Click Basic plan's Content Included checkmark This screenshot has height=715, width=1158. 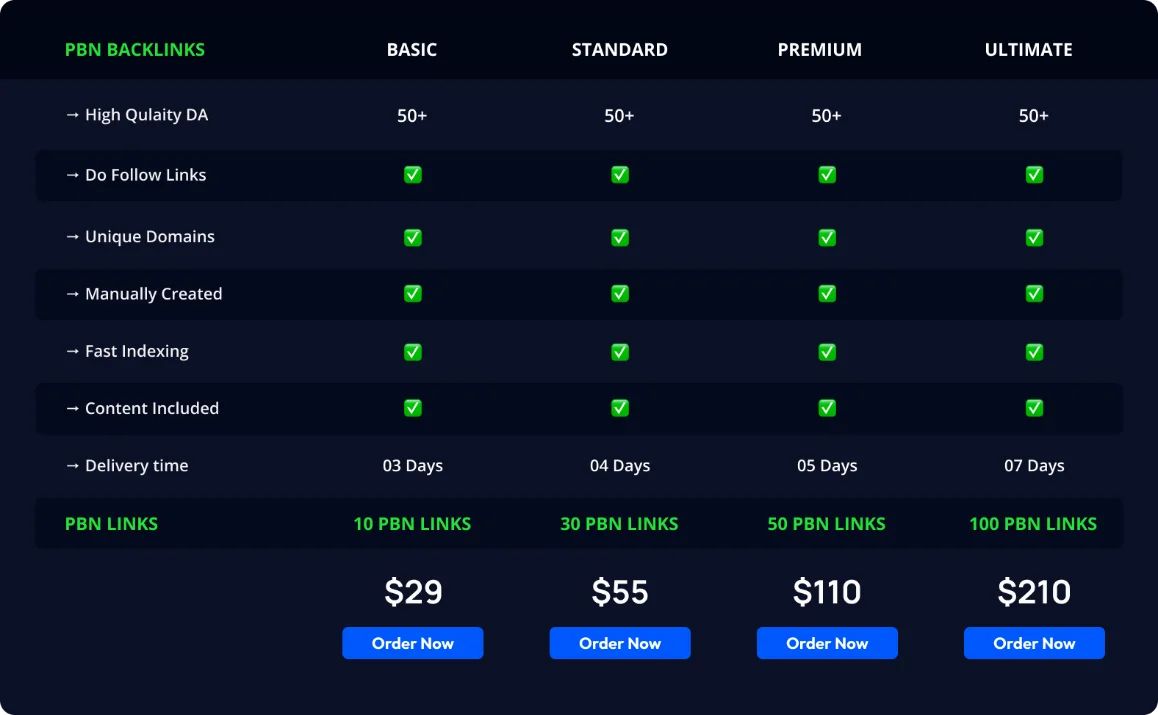(x=412, y=408)
